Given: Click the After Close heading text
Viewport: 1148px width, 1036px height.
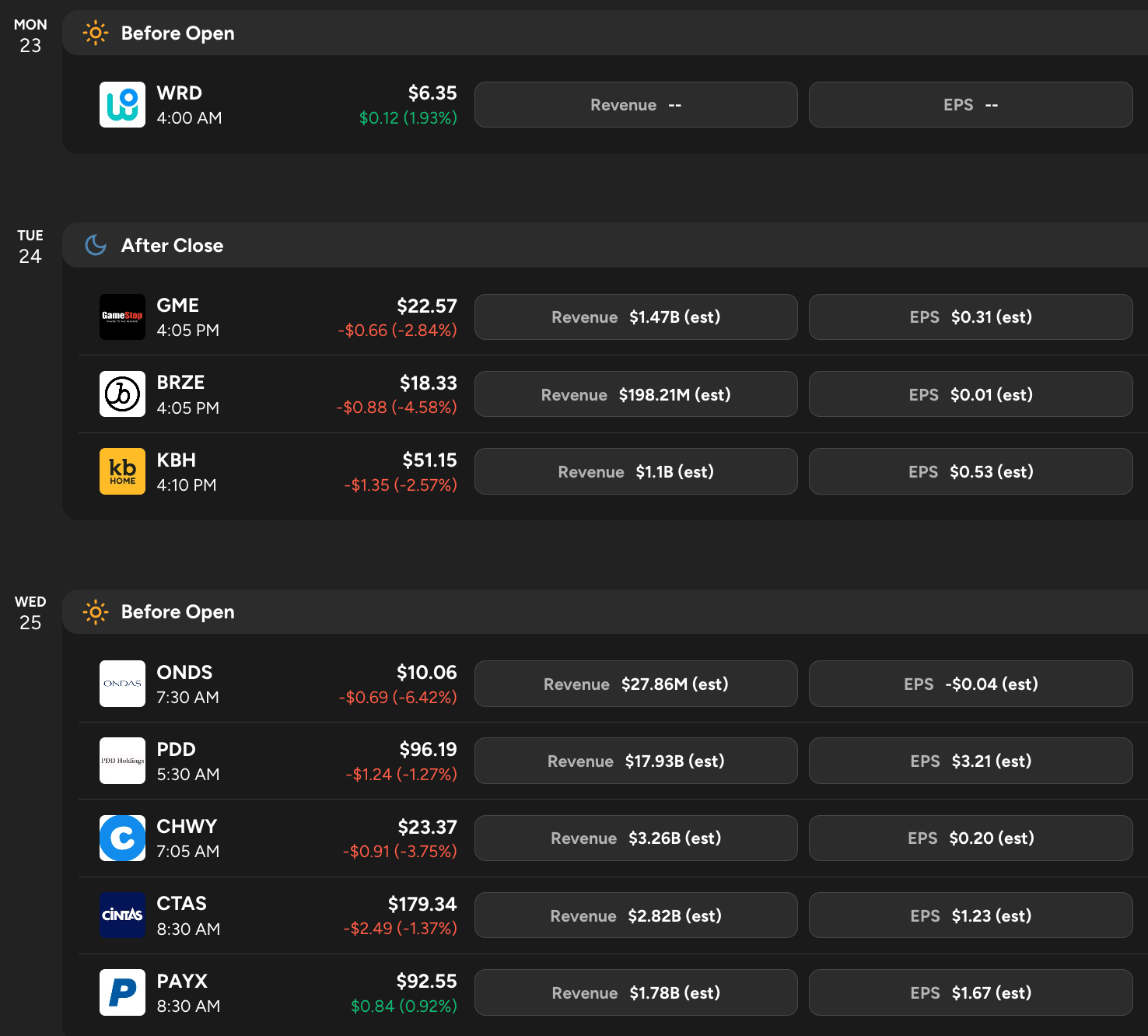Looking at the screenshot, I should 173,246.
